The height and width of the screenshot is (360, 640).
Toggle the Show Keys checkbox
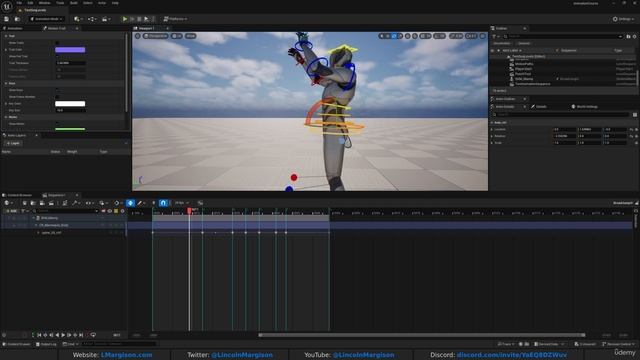coord(57,90)
